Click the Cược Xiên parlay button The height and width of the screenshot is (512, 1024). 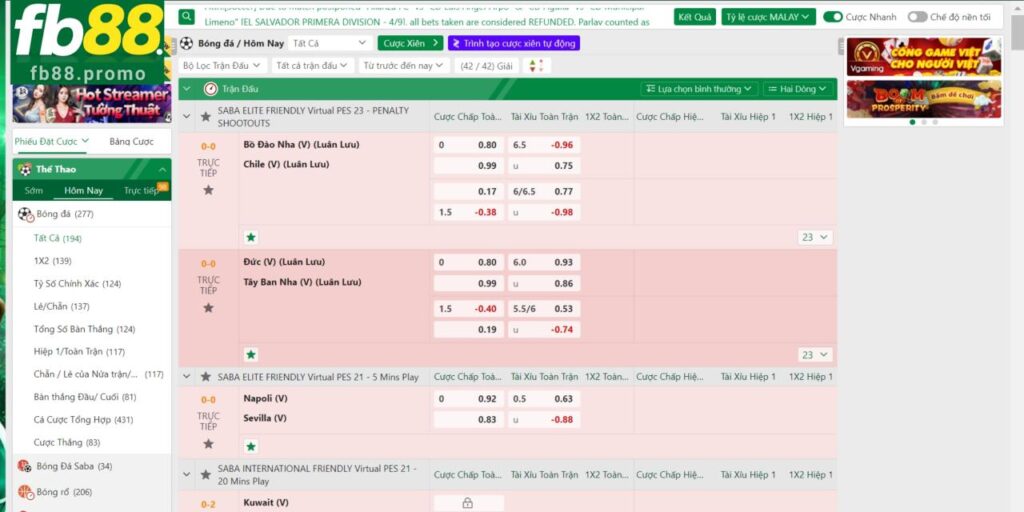pyautogui.click(x=410, y=43)
